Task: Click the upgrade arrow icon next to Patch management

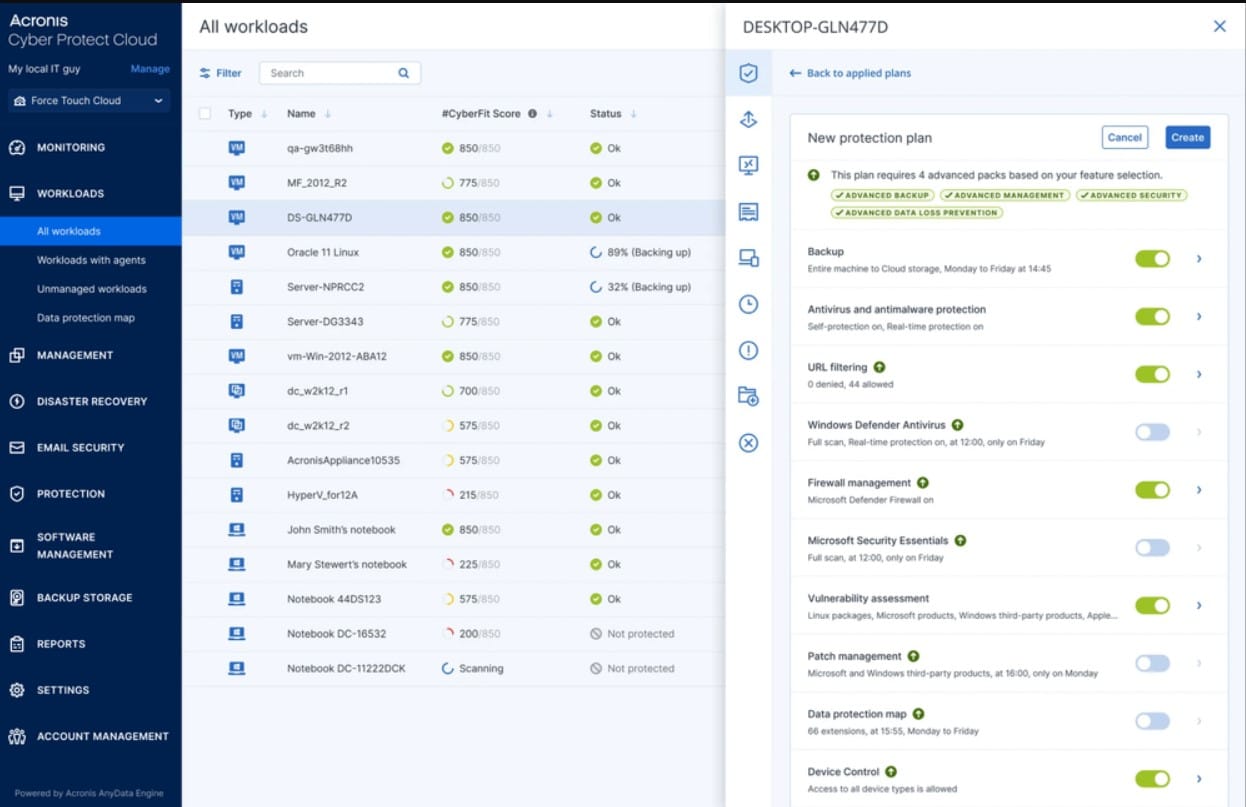Action: (913, 657)
